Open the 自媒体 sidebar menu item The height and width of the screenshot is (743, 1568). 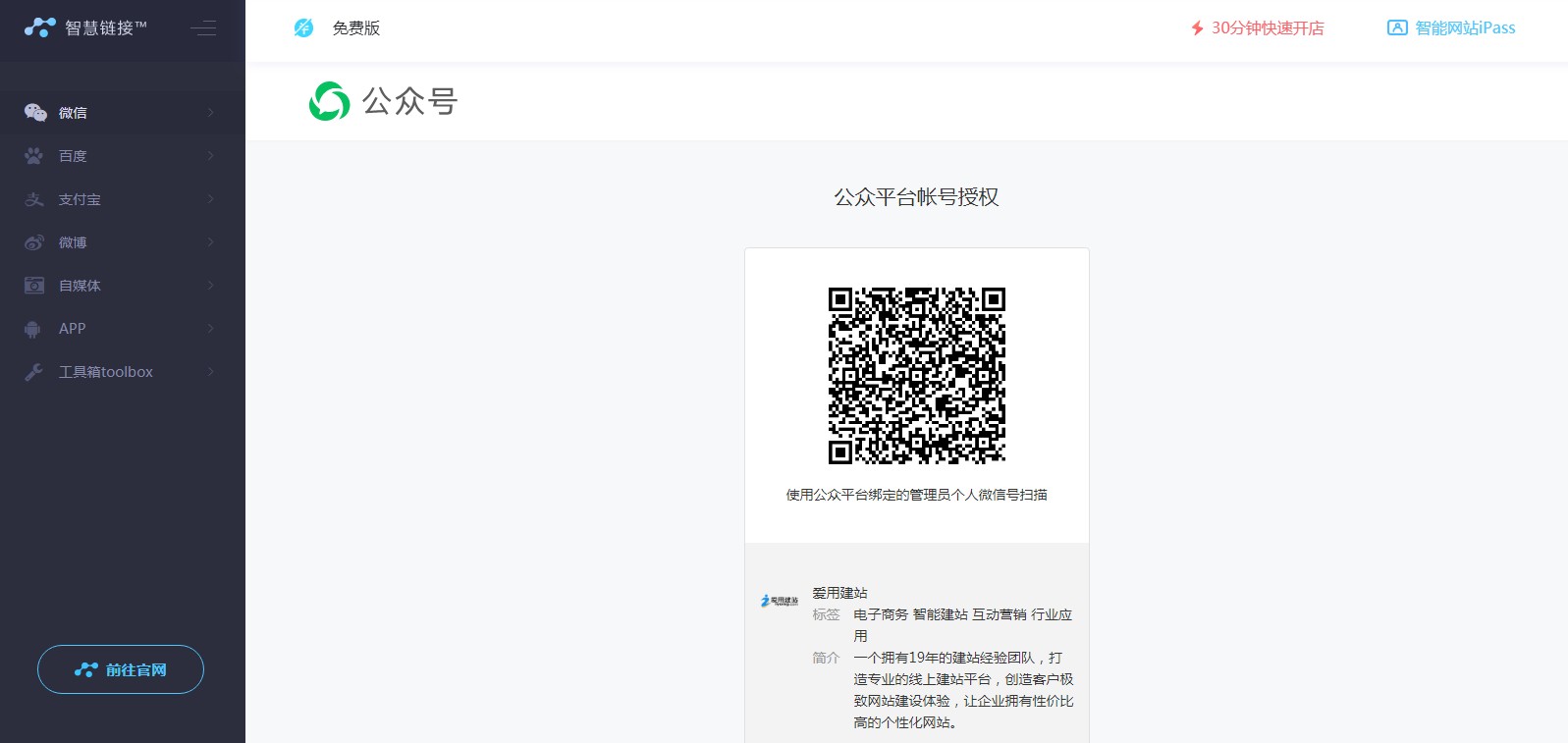click(123, 286)
